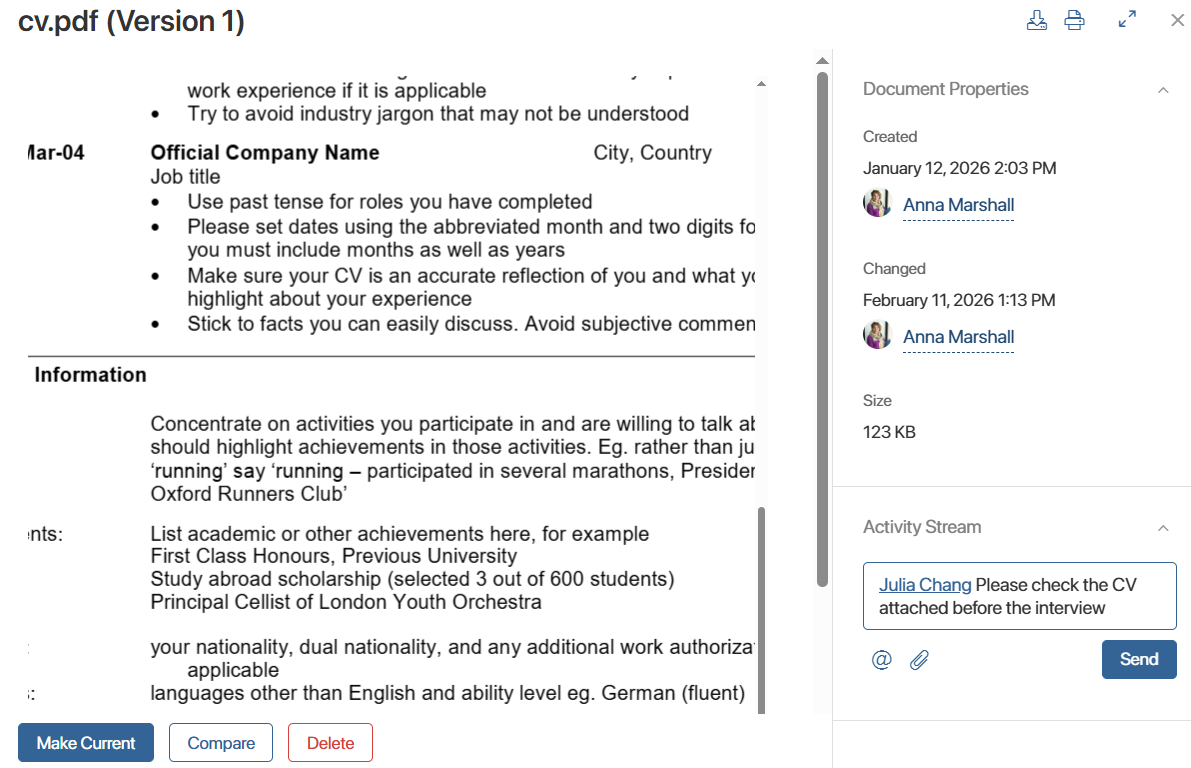Click Anna Marshall's avatar under Changed
The width and height of the screenshot is (1191, 768).
click(877, 335)
